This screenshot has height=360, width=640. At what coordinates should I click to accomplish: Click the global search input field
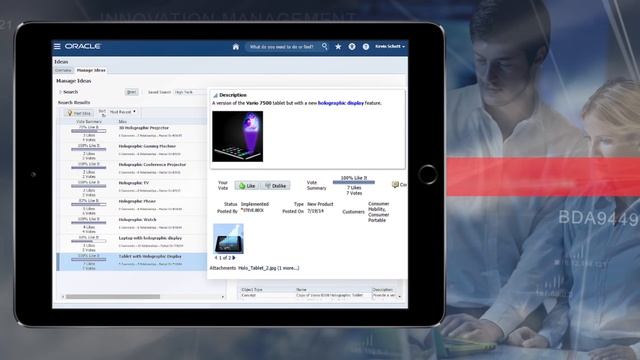pos(282,47)
